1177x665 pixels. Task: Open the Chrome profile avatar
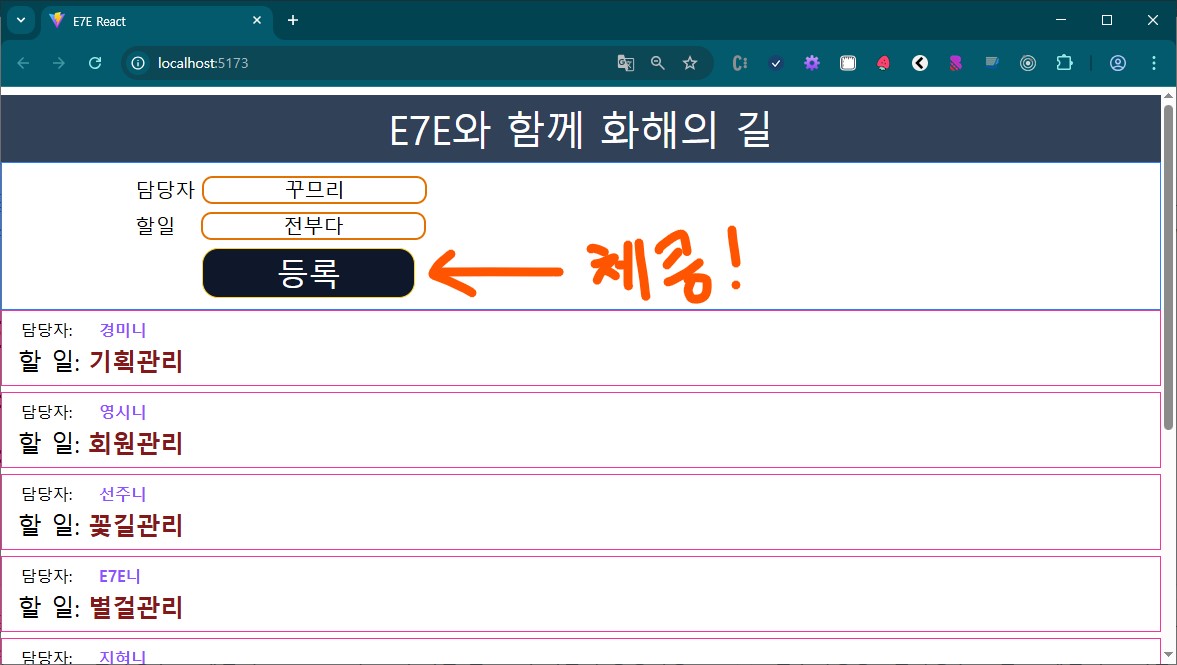click(x=1118, y=63)
